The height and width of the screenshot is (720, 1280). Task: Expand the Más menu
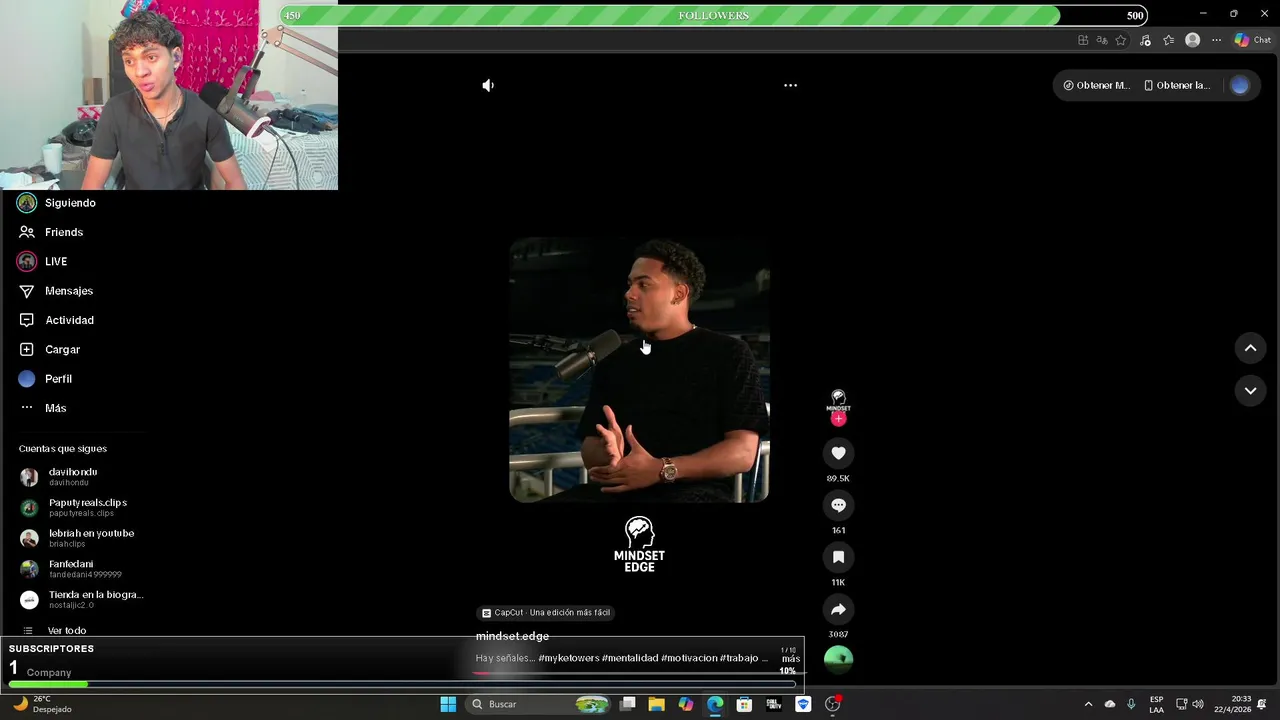click(x=44, y=408)
